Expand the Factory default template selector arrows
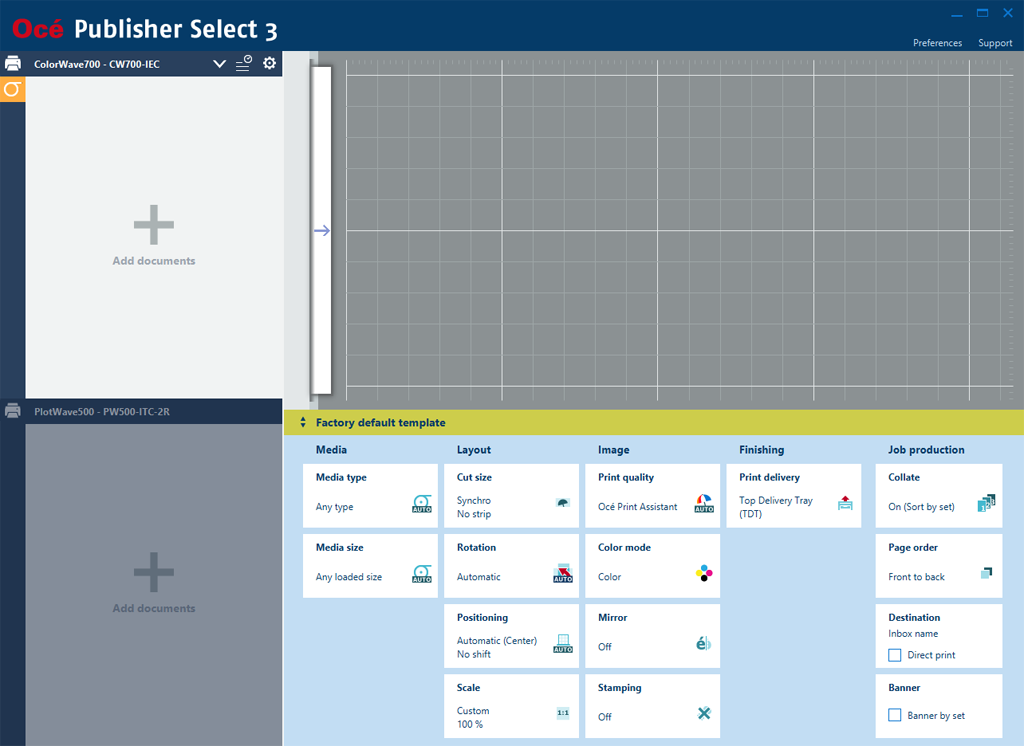This screenshot has height=746, width=1024. (303, 423)
